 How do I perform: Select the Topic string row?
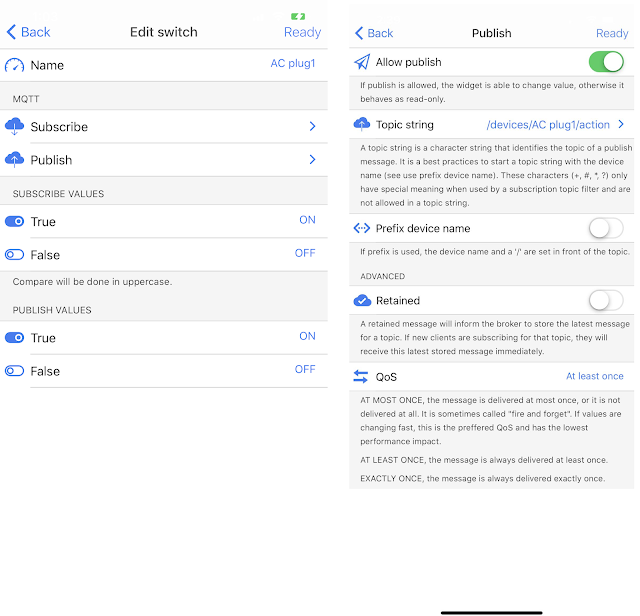pyautogui.click(x=491, y=125)
